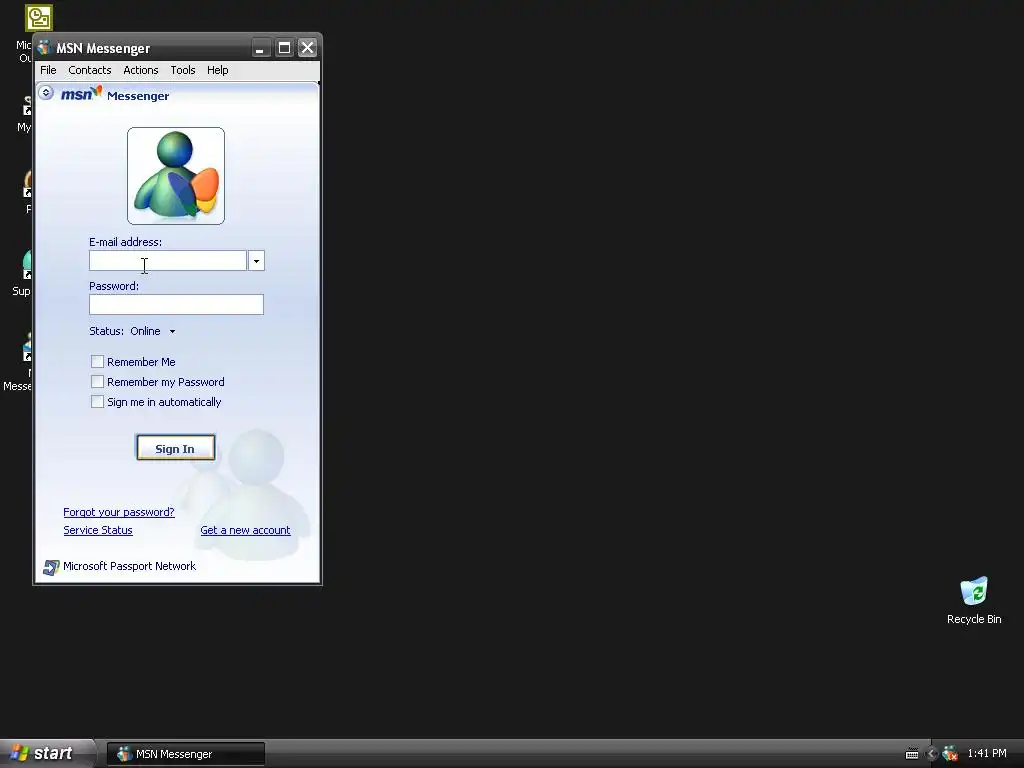Click the msn Messenger logo
The width and height of the screenshot is (1024, 768).
pyautogui.click(x=115, y=95)
